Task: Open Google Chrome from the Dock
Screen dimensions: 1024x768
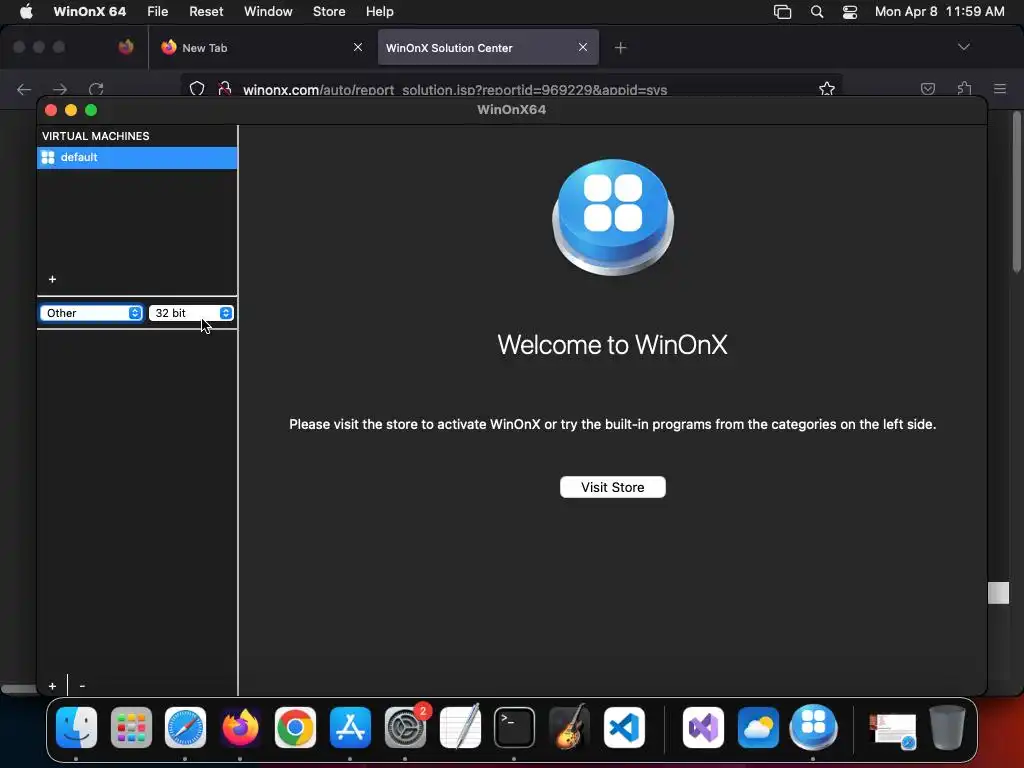Action: [295, 728]
